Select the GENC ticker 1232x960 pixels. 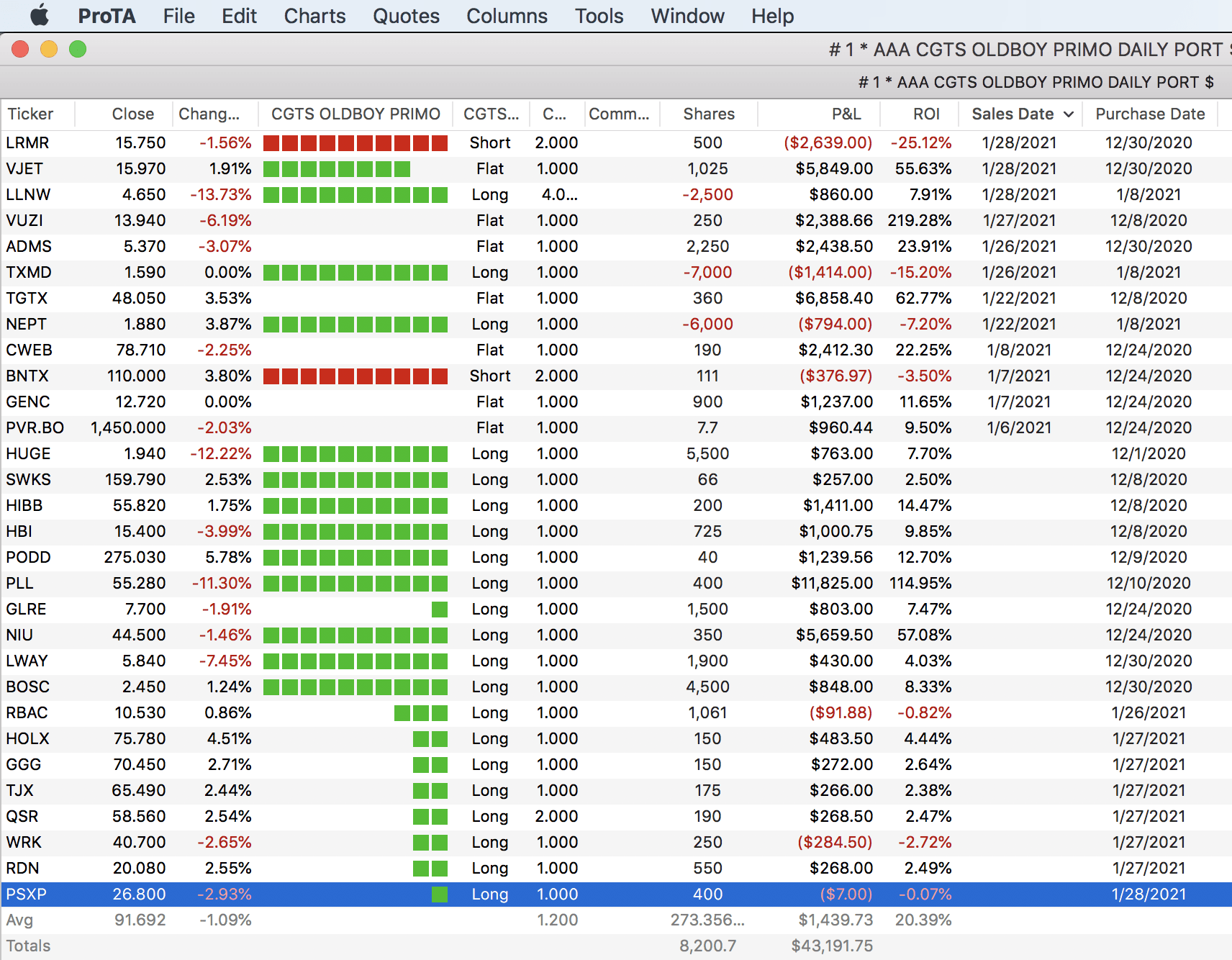pos(28,402)
